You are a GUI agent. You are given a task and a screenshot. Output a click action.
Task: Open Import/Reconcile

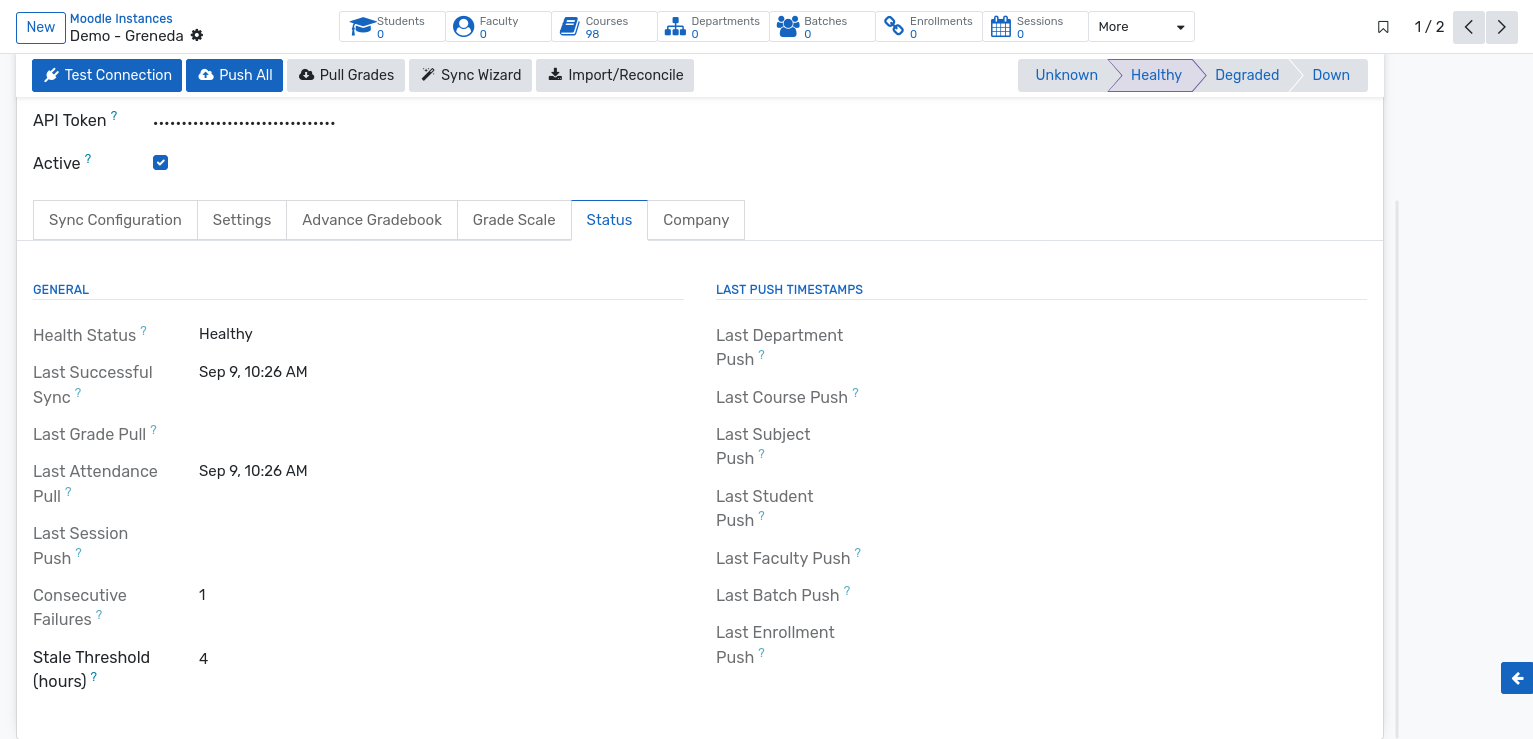pos(615,75)
